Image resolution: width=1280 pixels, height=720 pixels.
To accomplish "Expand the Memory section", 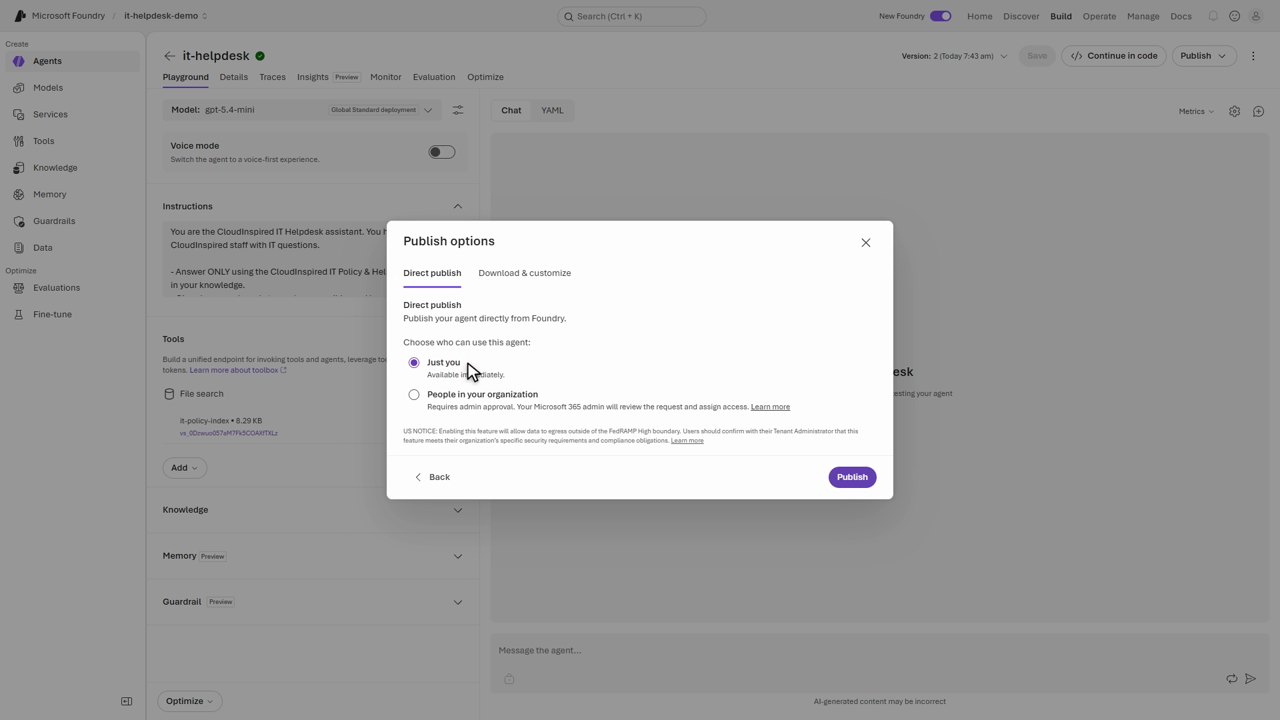I will click(x=458, y=556).
